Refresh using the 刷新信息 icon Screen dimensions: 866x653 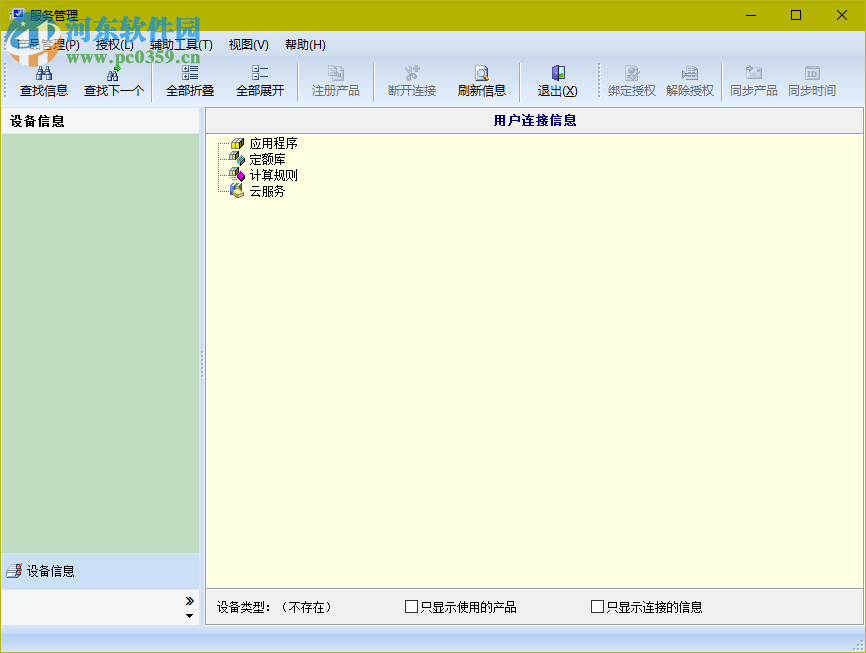[482, 73]
